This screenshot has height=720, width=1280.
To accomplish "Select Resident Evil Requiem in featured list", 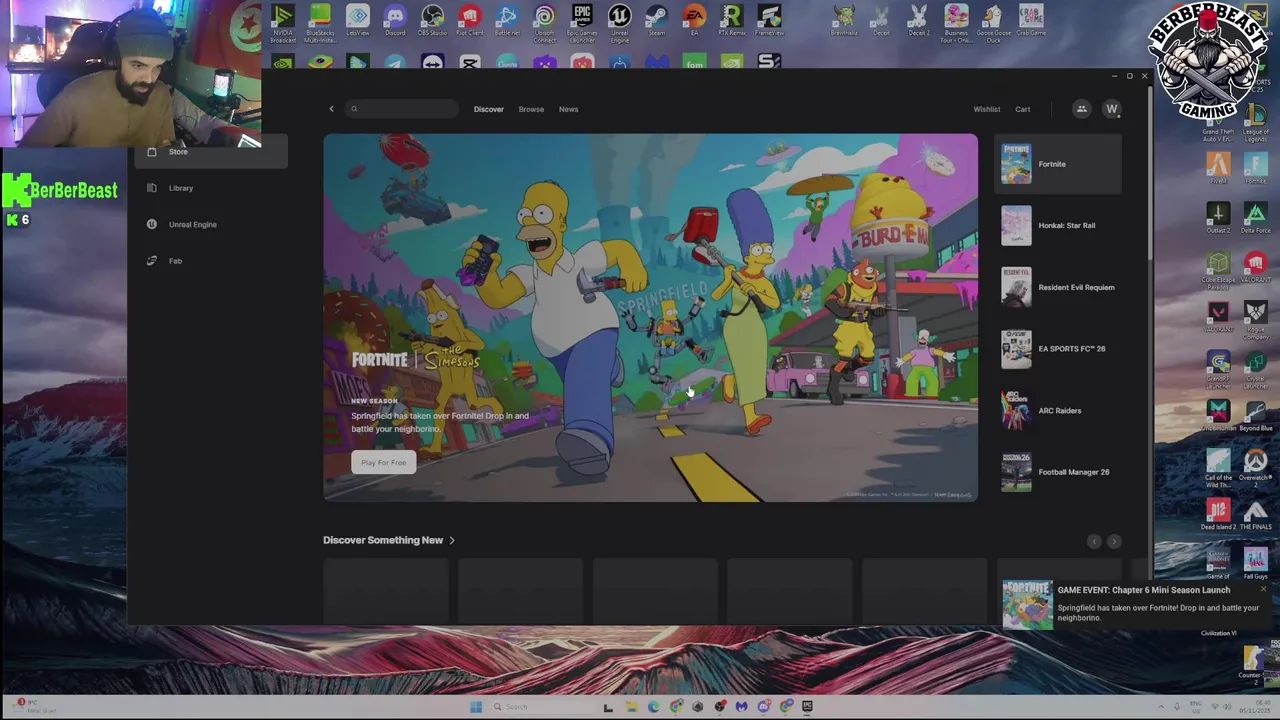I will [x=1059, y=287].
